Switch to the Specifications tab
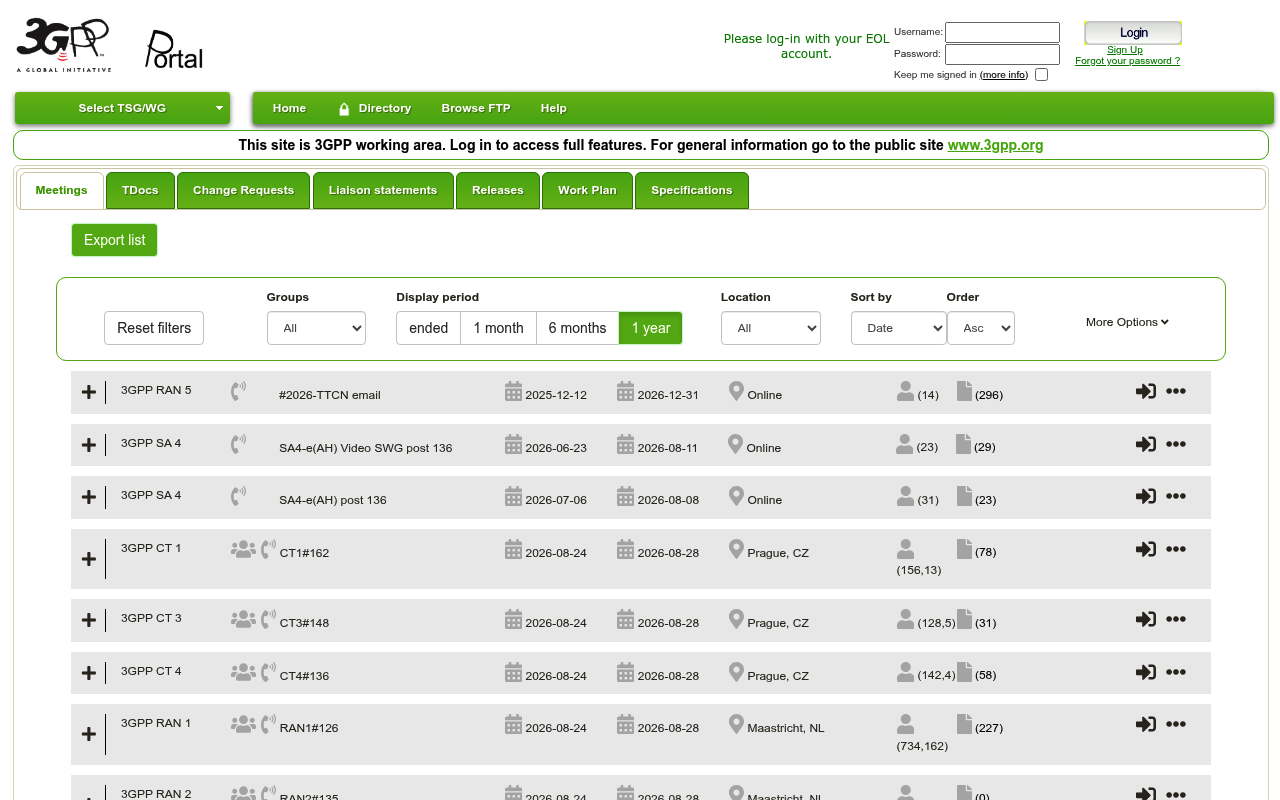This screenshot has width=1280, height=800. [692, 190]
